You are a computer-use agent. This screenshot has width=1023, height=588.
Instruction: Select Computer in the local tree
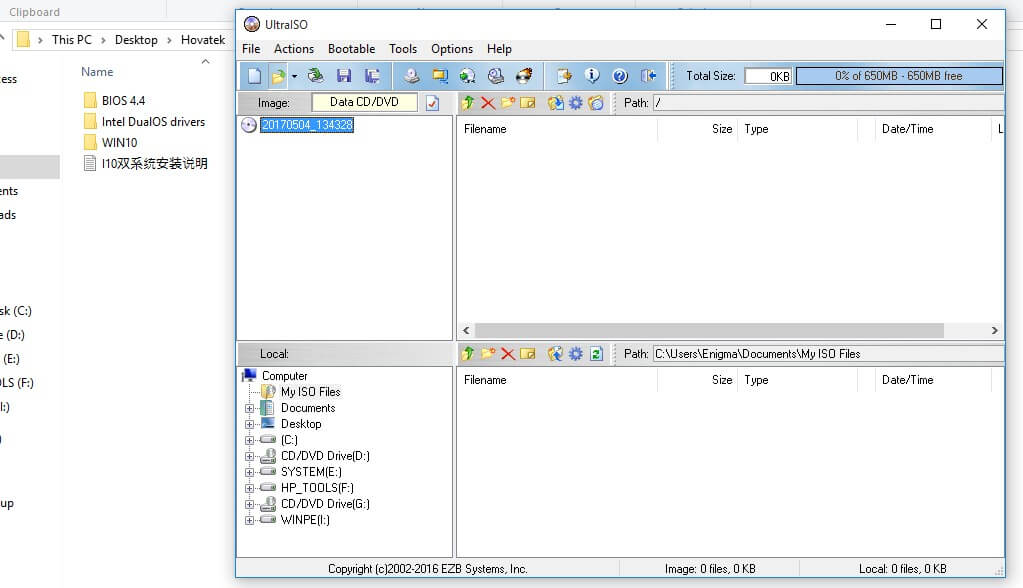284,376
